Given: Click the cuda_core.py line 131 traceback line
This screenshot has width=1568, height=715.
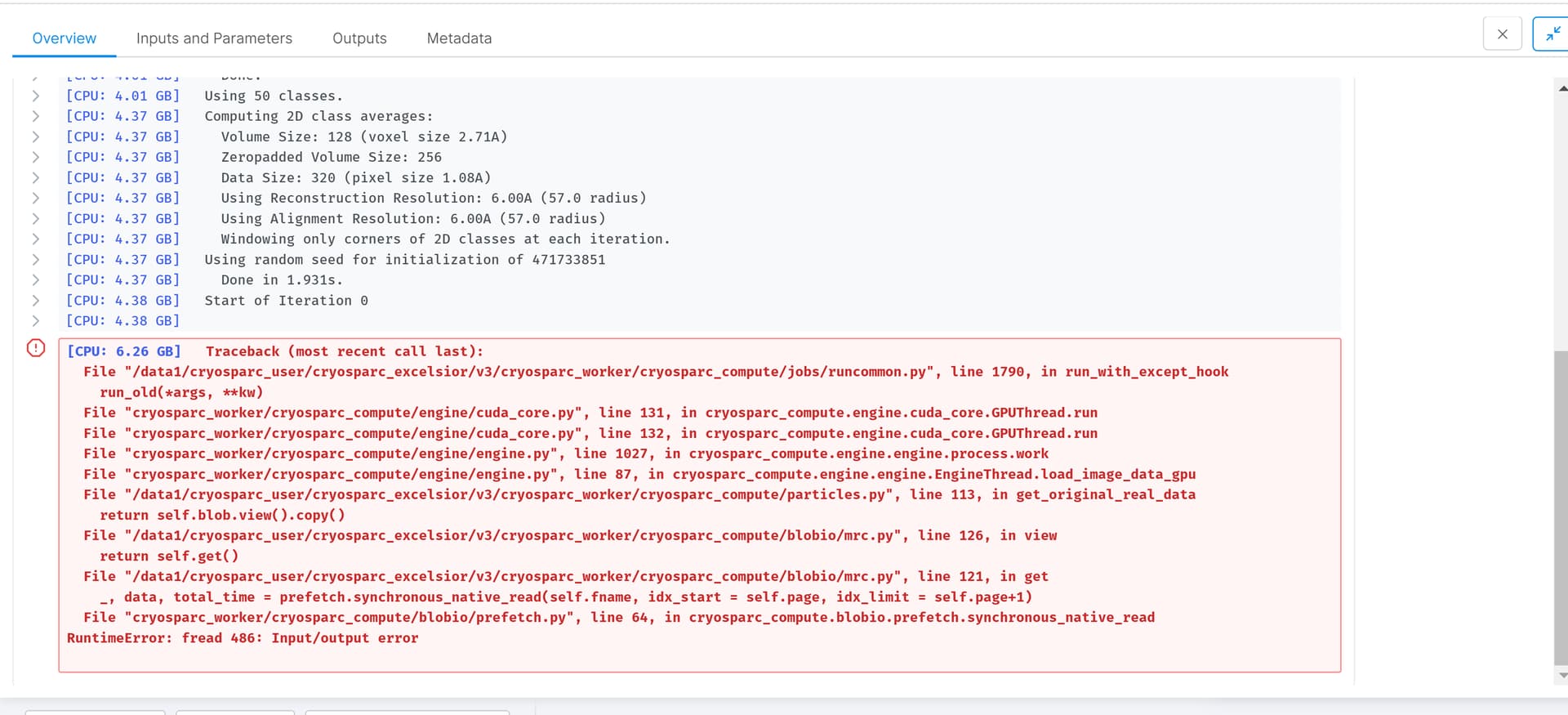Looking at the screenshot, I should pos(590,412).
